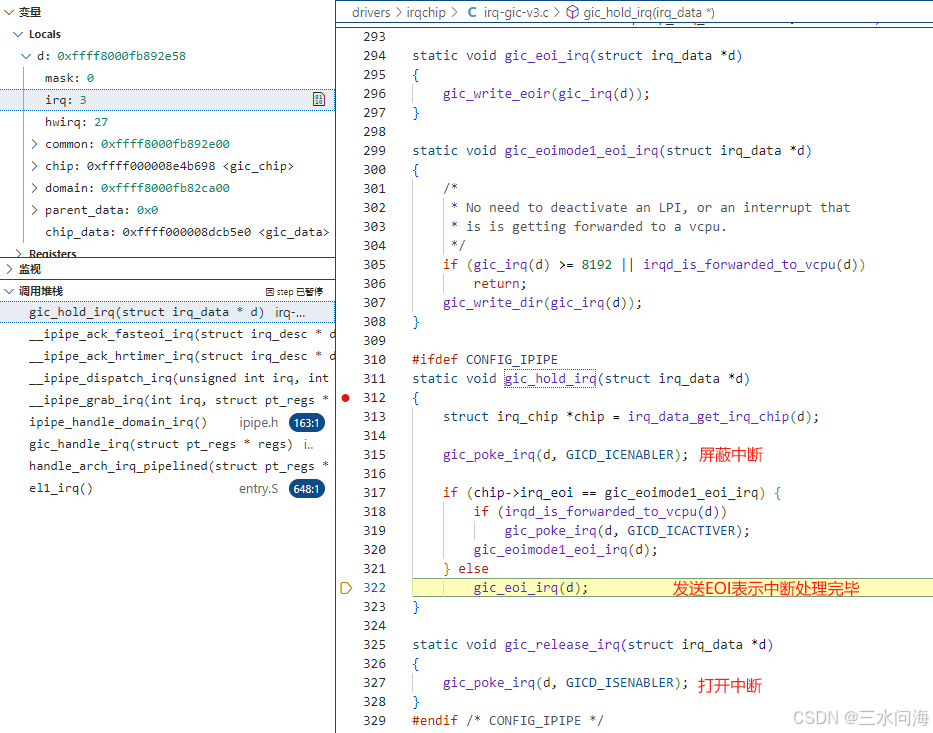Open drivers breadcrumb segment
The height and width of the screenshot is (733, 933).
[371, 12]
